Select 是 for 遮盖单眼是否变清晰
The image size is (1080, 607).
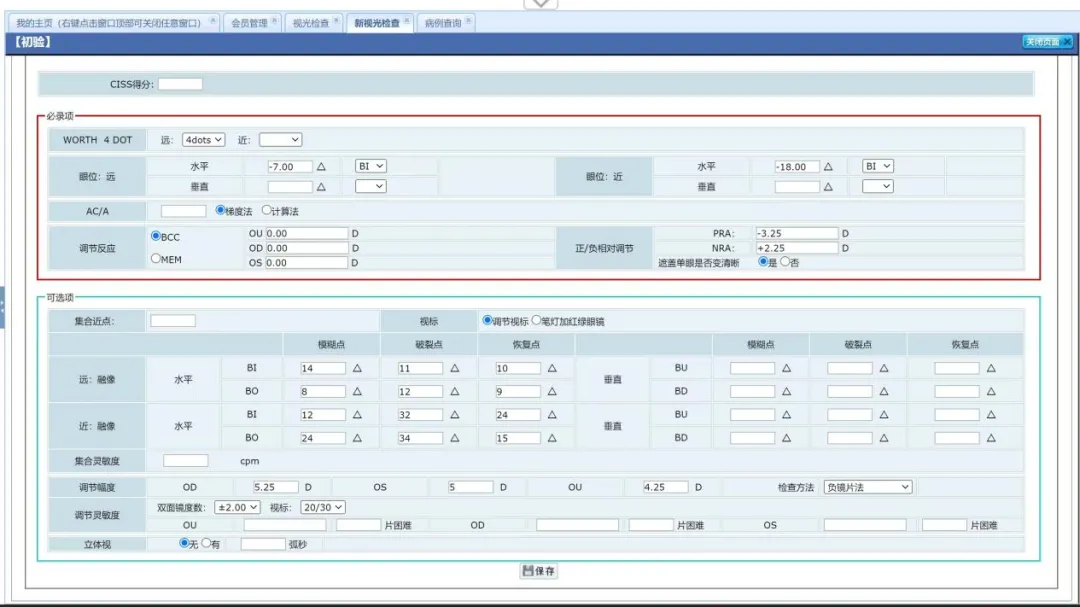tap(762, 262)
